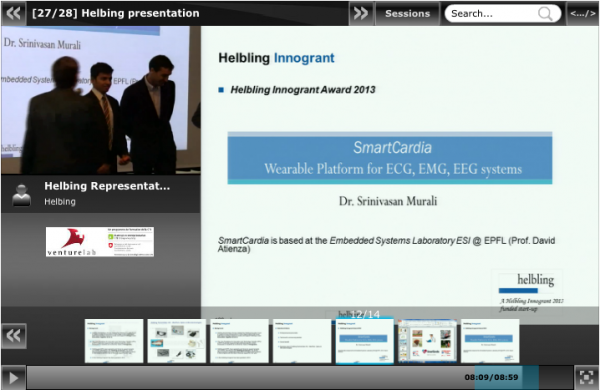Click the Helbing Representat... speaker name
The width and height of the screenshot is (600, 390).
[107, 186]
